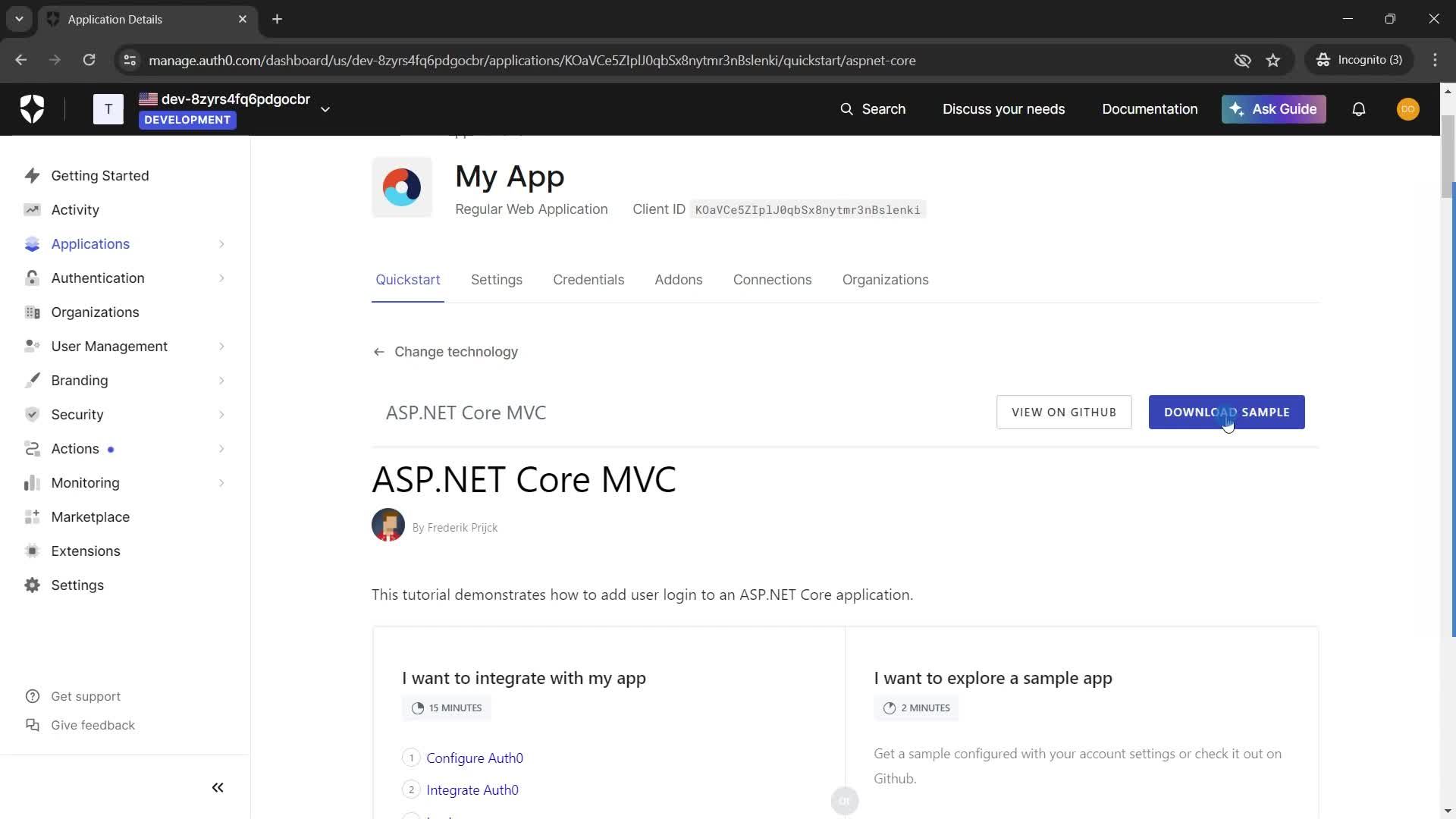The height and width of the screenshot is (819, 1456).
Task: Click the Settings gear icon in sidebar
Action: [x=32, y=585]
